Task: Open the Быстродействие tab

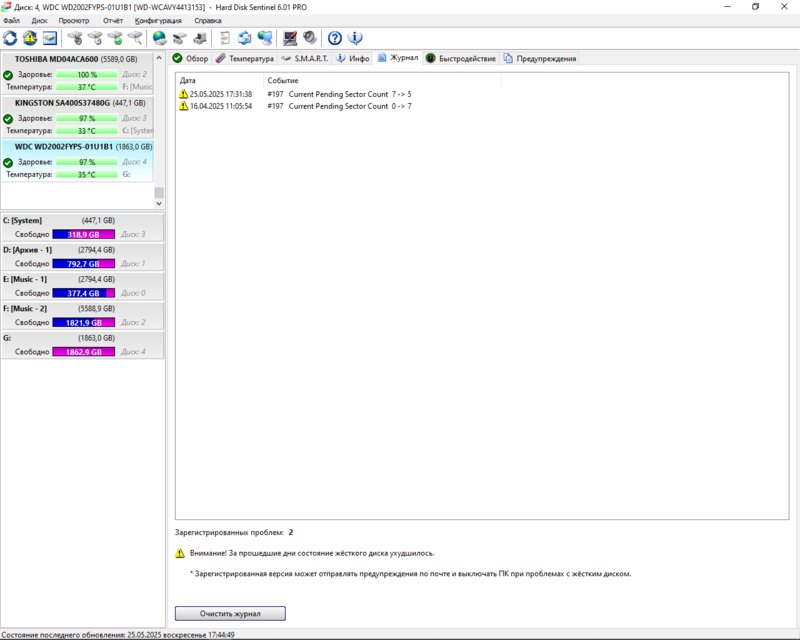Action: tap(465, 59)
